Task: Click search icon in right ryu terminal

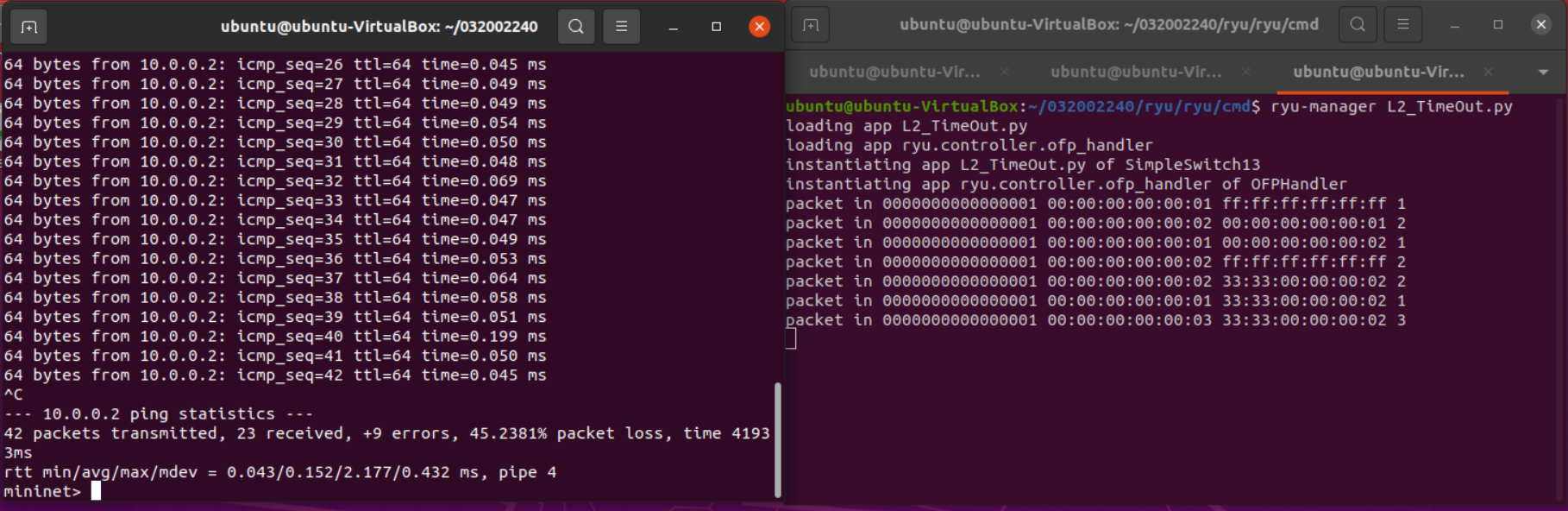Action: (1358, 25)
